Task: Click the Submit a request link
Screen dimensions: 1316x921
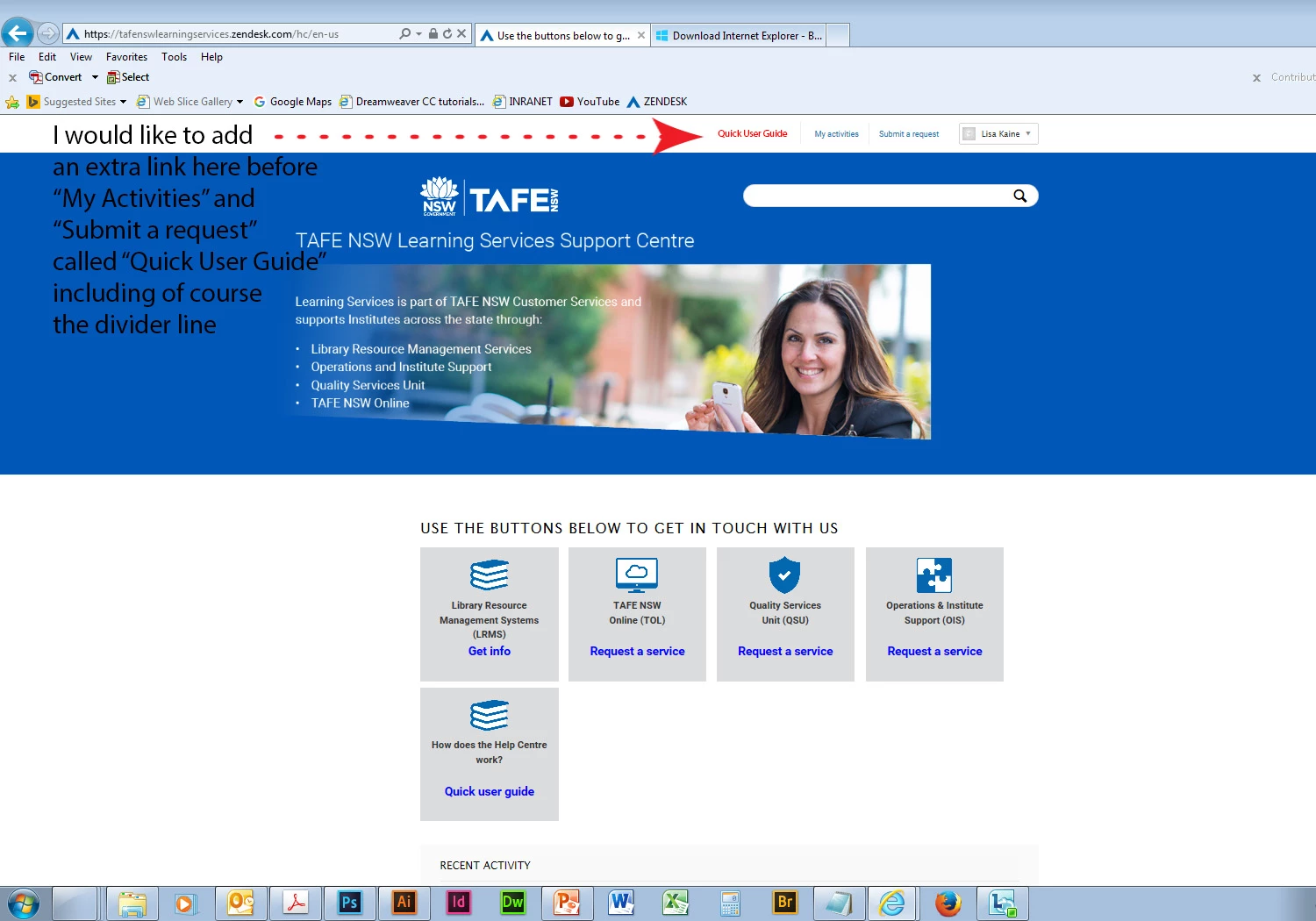Action: 909,134
